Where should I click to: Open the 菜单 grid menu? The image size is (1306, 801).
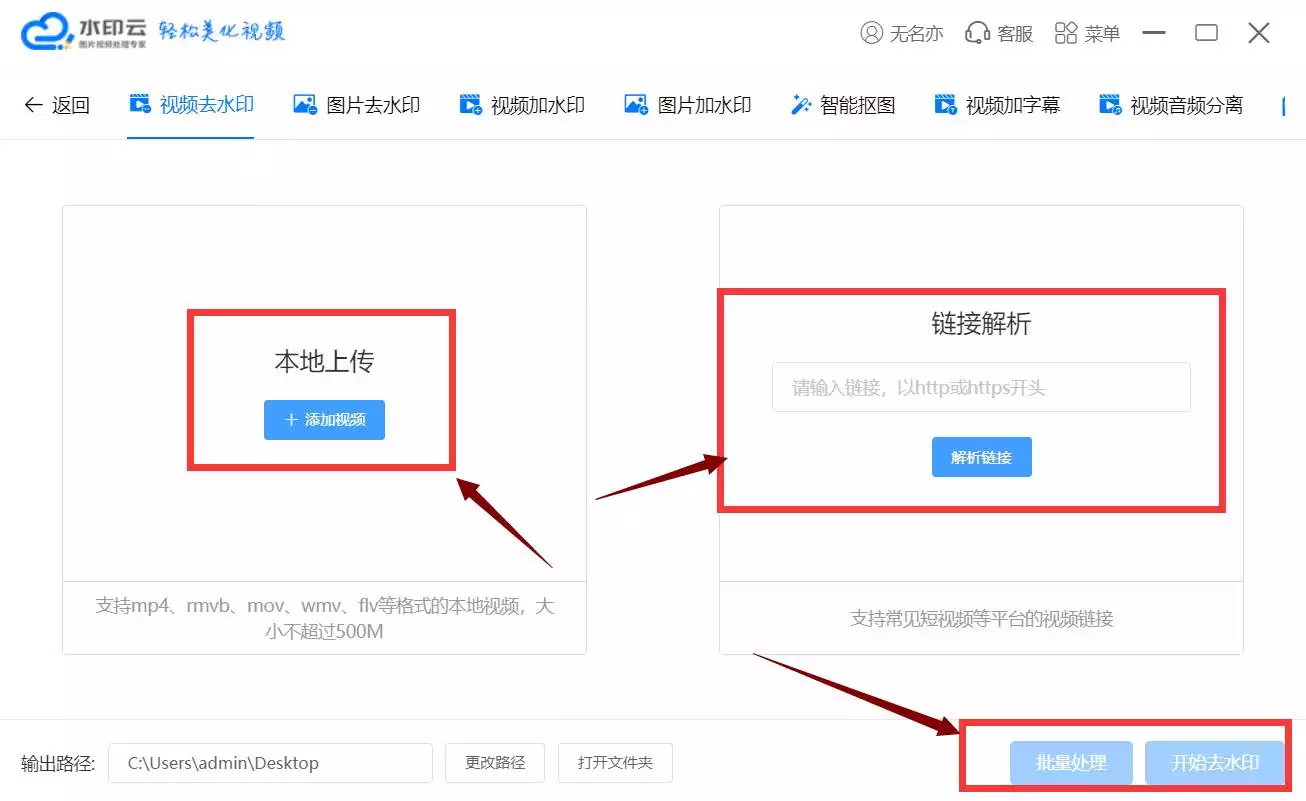point(1087,32)
